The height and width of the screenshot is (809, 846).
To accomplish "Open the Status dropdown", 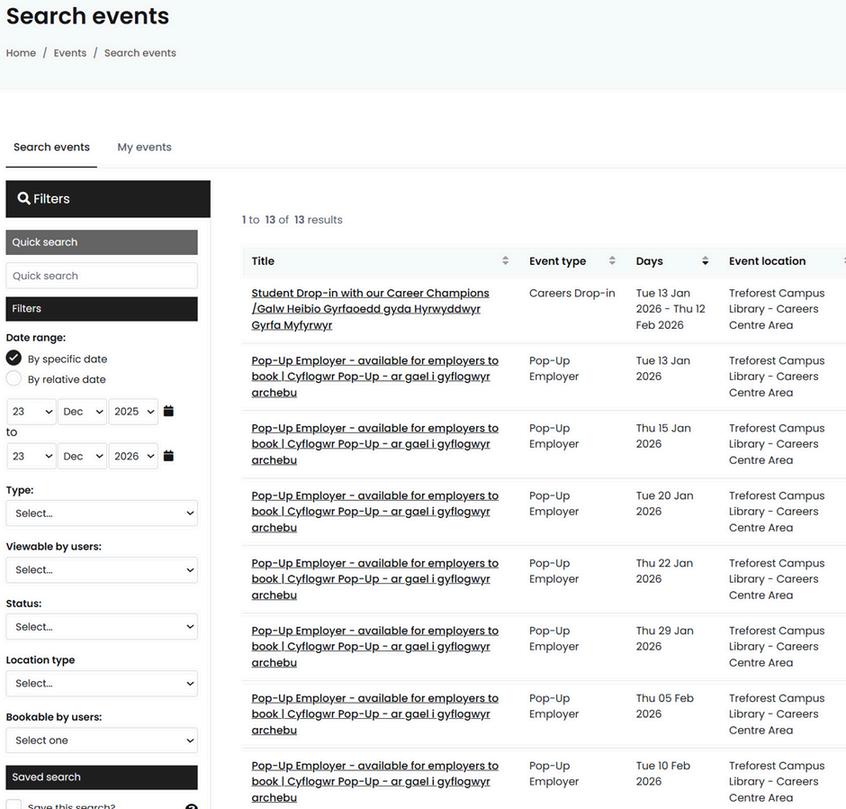I will 102,627.
